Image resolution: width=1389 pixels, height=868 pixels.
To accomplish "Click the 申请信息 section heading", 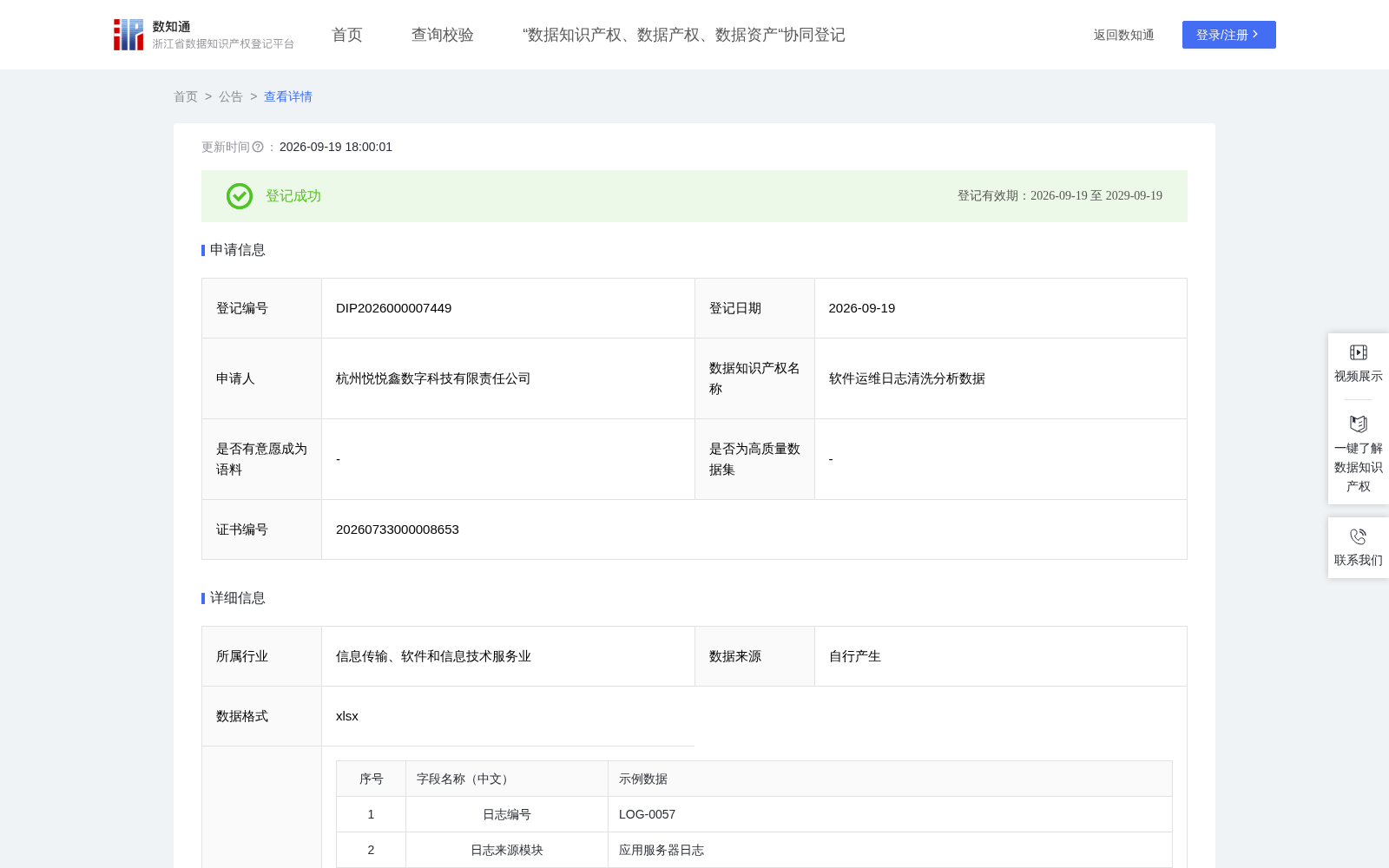I will click(x=238, y=250).
